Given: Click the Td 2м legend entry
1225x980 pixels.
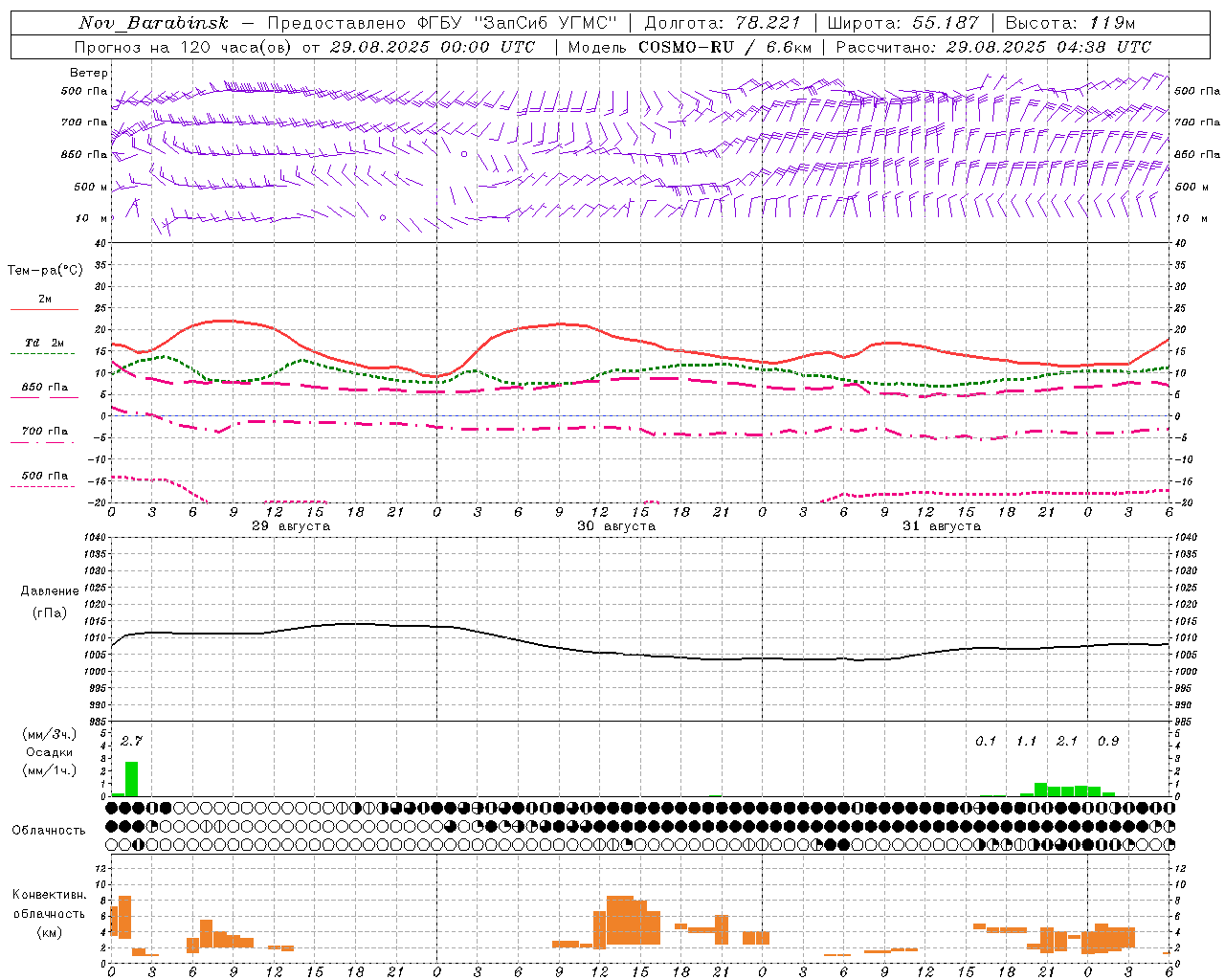Looking at the screenshot, I should [x=45, y=343].
